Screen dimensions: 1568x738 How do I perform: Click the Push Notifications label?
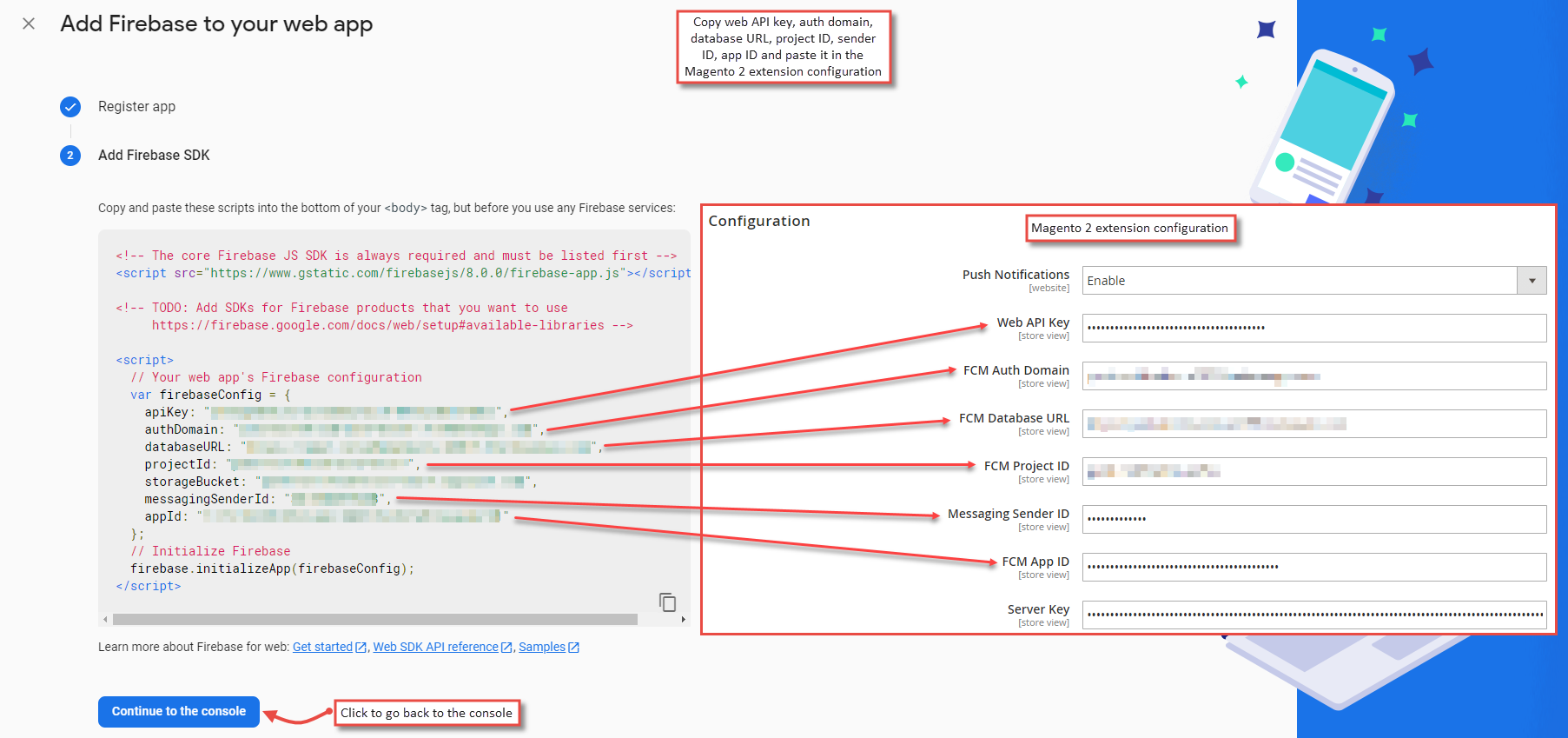(x=1016, y=275)
